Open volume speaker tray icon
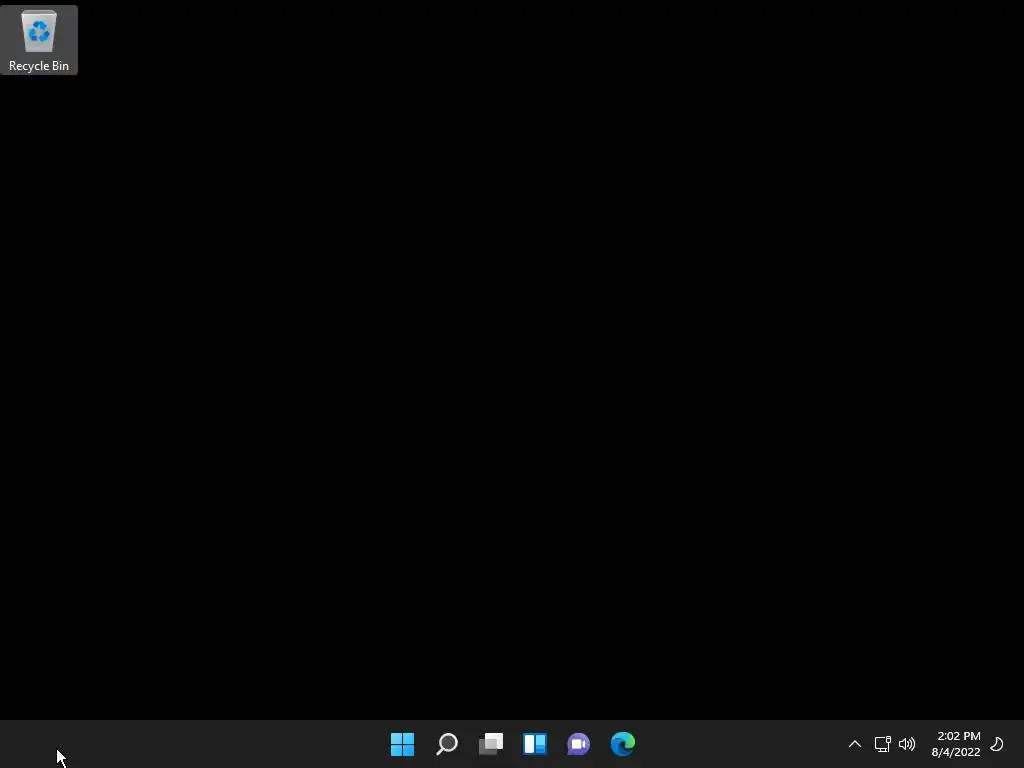The image size is (1024, 768). pos(907,744)
